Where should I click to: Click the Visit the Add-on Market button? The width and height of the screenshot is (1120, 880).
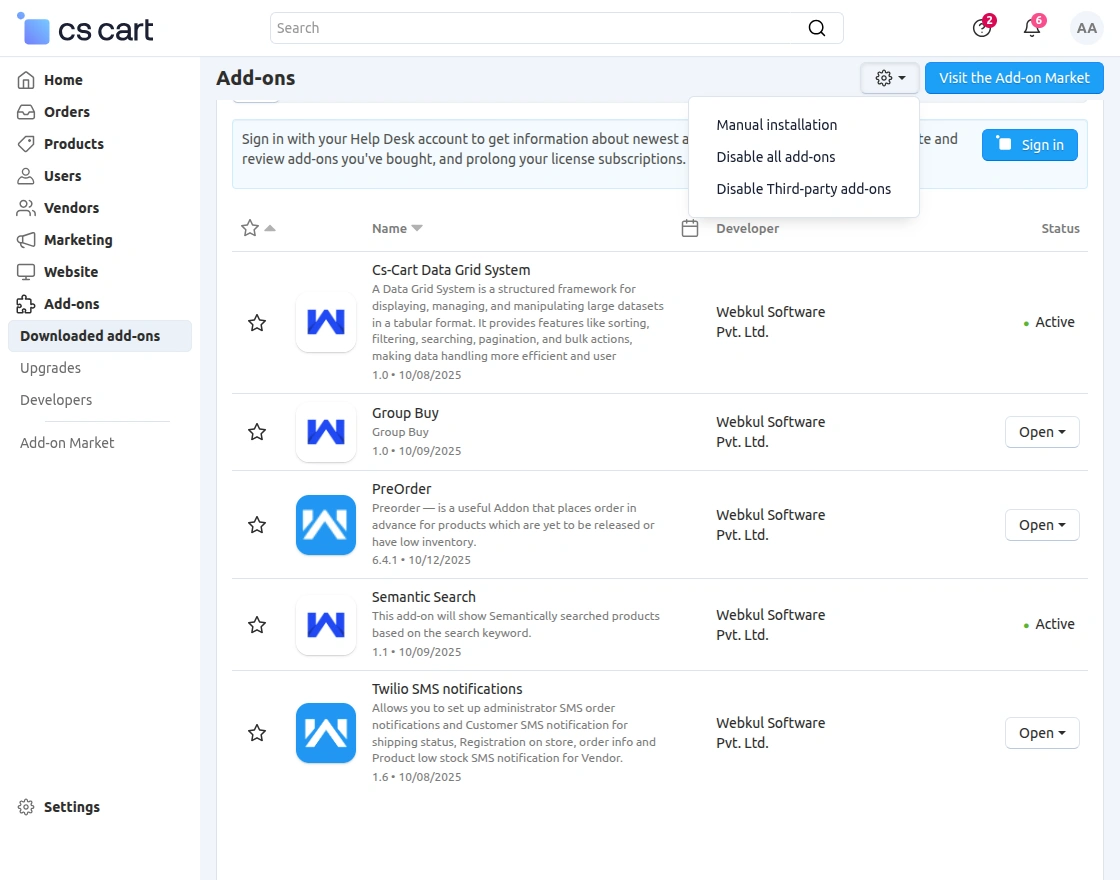tap(1014, 77)
